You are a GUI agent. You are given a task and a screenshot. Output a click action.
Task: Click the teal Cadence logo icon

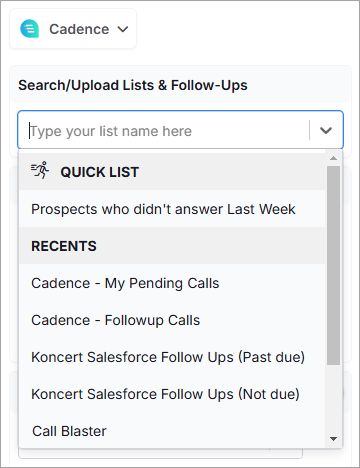(x=29, y=29)
